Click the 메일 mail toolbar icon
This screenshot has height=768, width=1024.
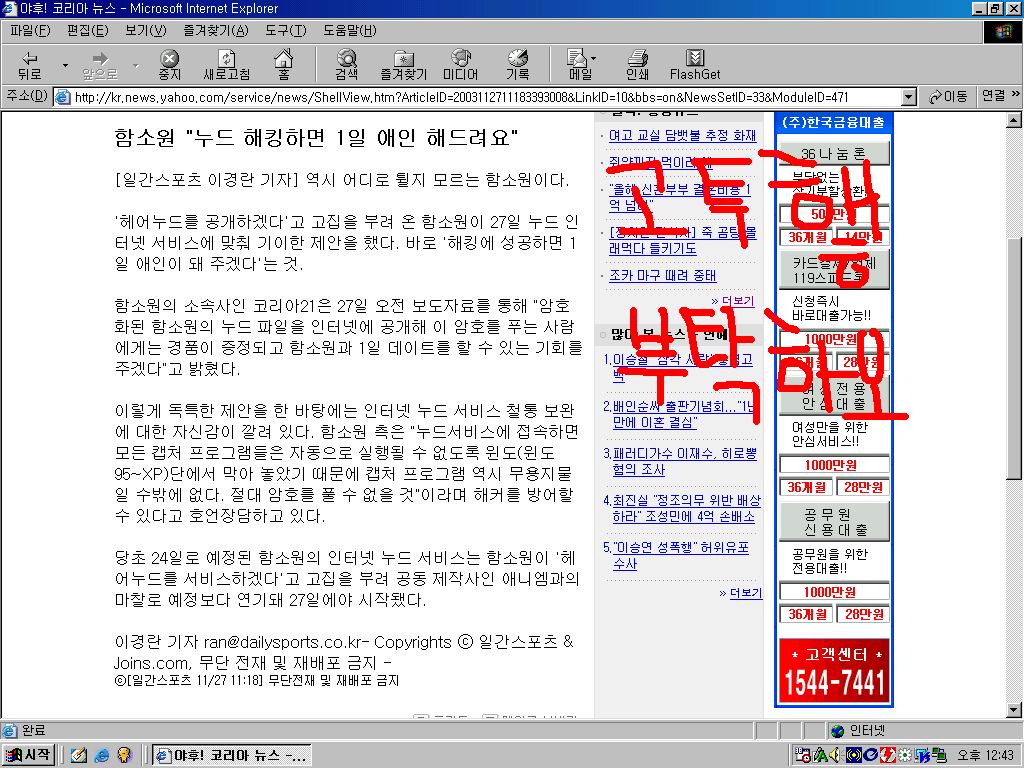pos(577,58)
